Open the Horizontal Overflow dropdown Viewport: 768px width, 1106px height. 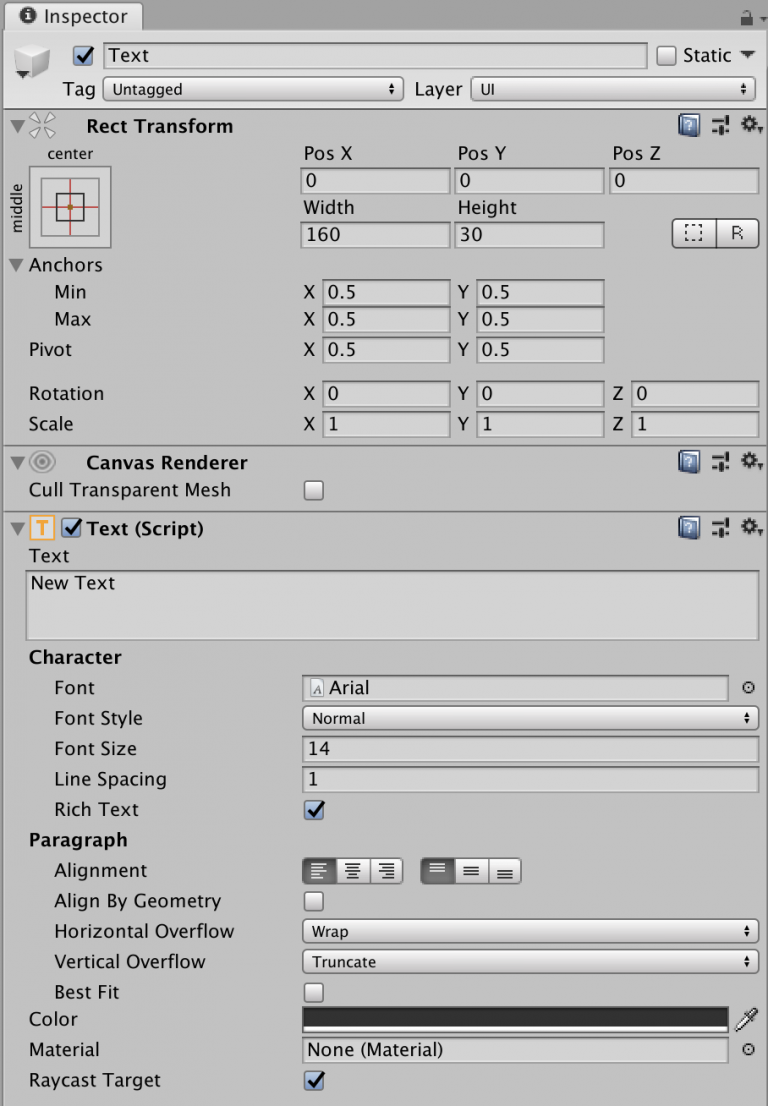tap(530, 931)
